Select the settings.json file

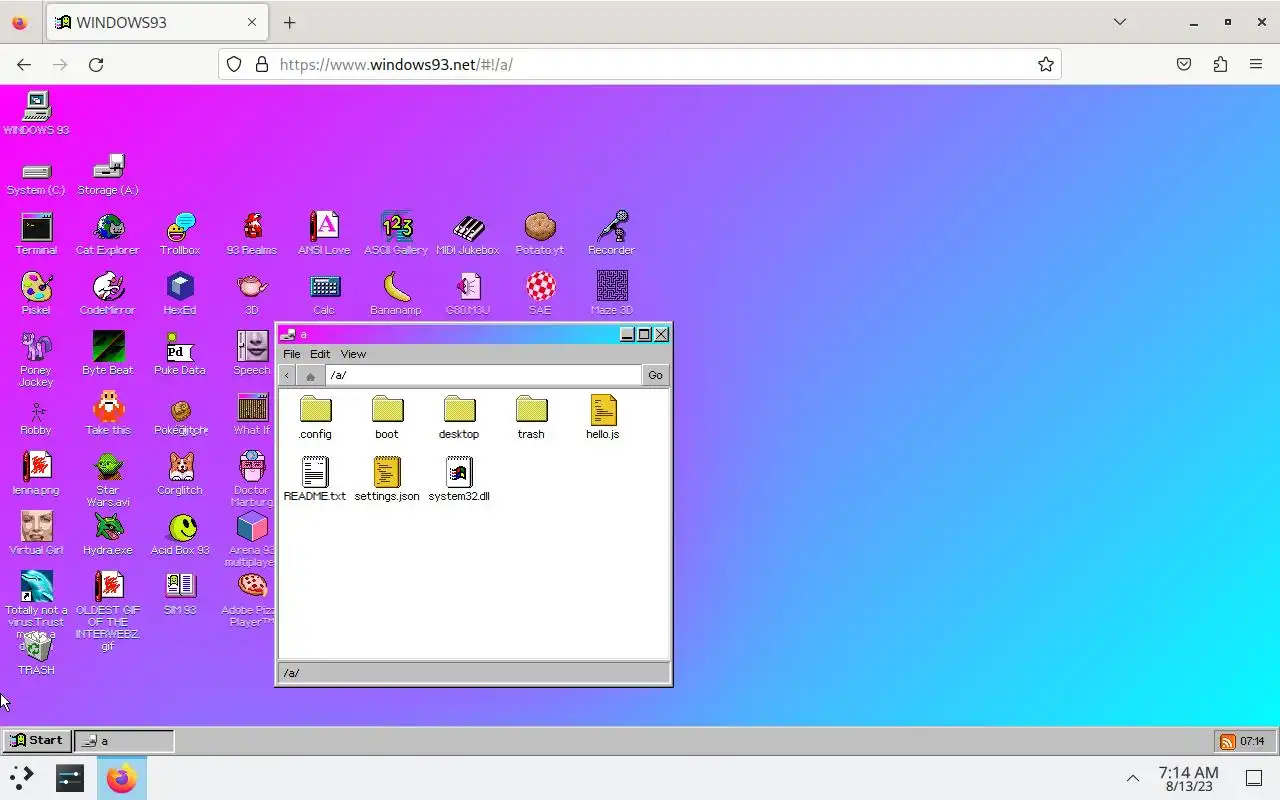tap(387, 479)
